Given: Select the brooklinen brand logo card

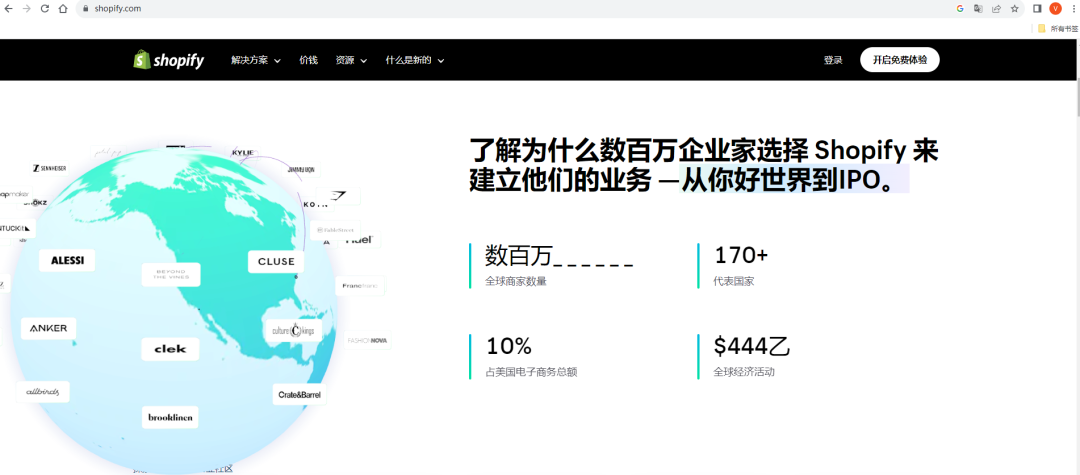Looking at the screenshot, I should coord(170,417).
